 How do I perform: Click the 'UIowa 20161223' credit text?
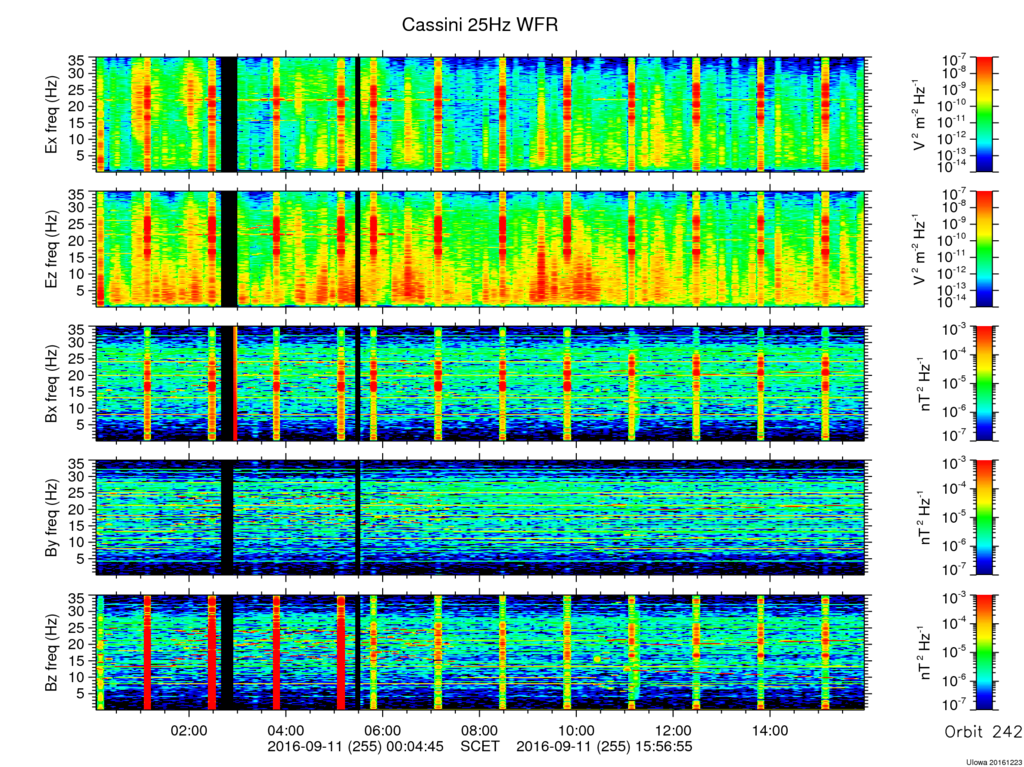(994, 762)
